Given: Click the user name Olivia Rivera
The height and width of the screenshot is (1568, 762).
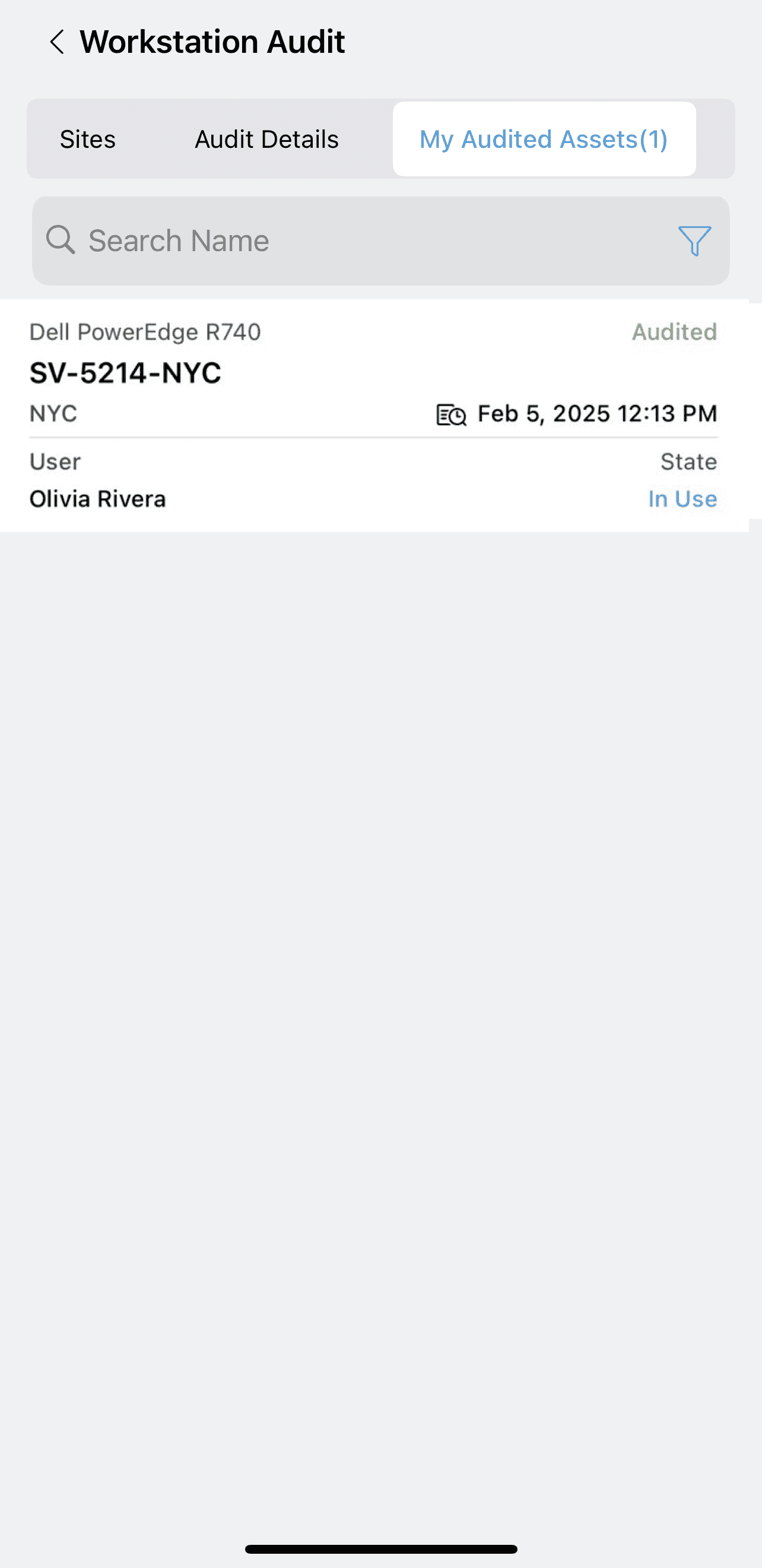Looking at the screenshot, I should point(98,499).
